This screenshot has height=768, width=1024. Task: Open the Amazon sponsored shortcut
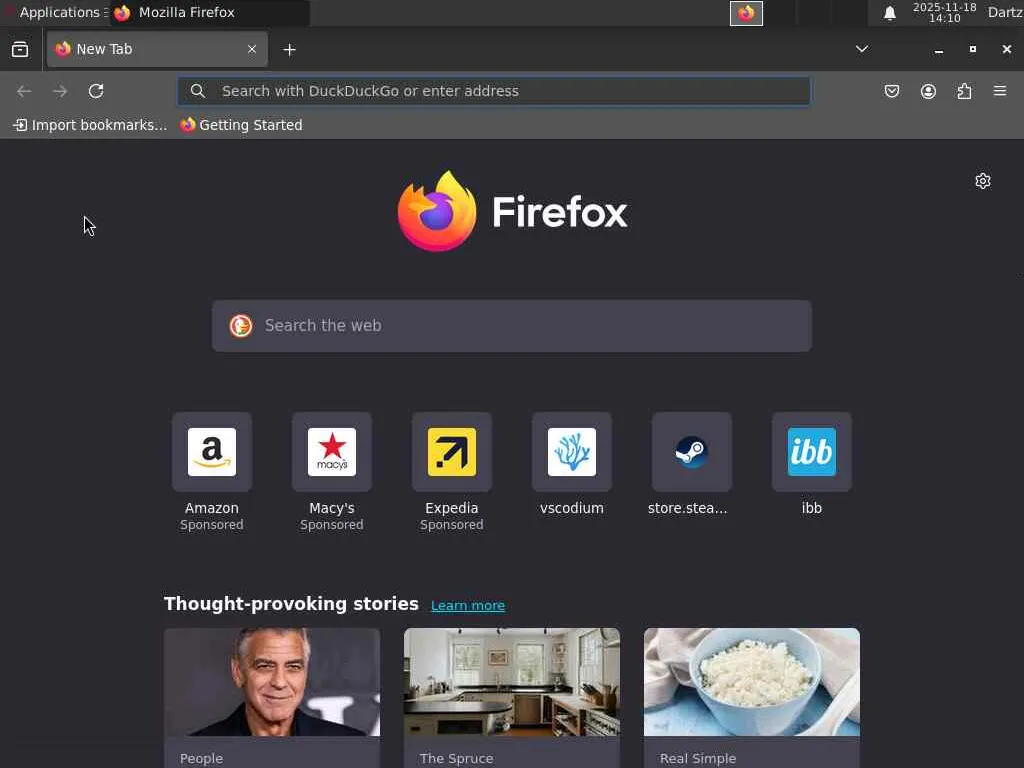click(212, 452)
